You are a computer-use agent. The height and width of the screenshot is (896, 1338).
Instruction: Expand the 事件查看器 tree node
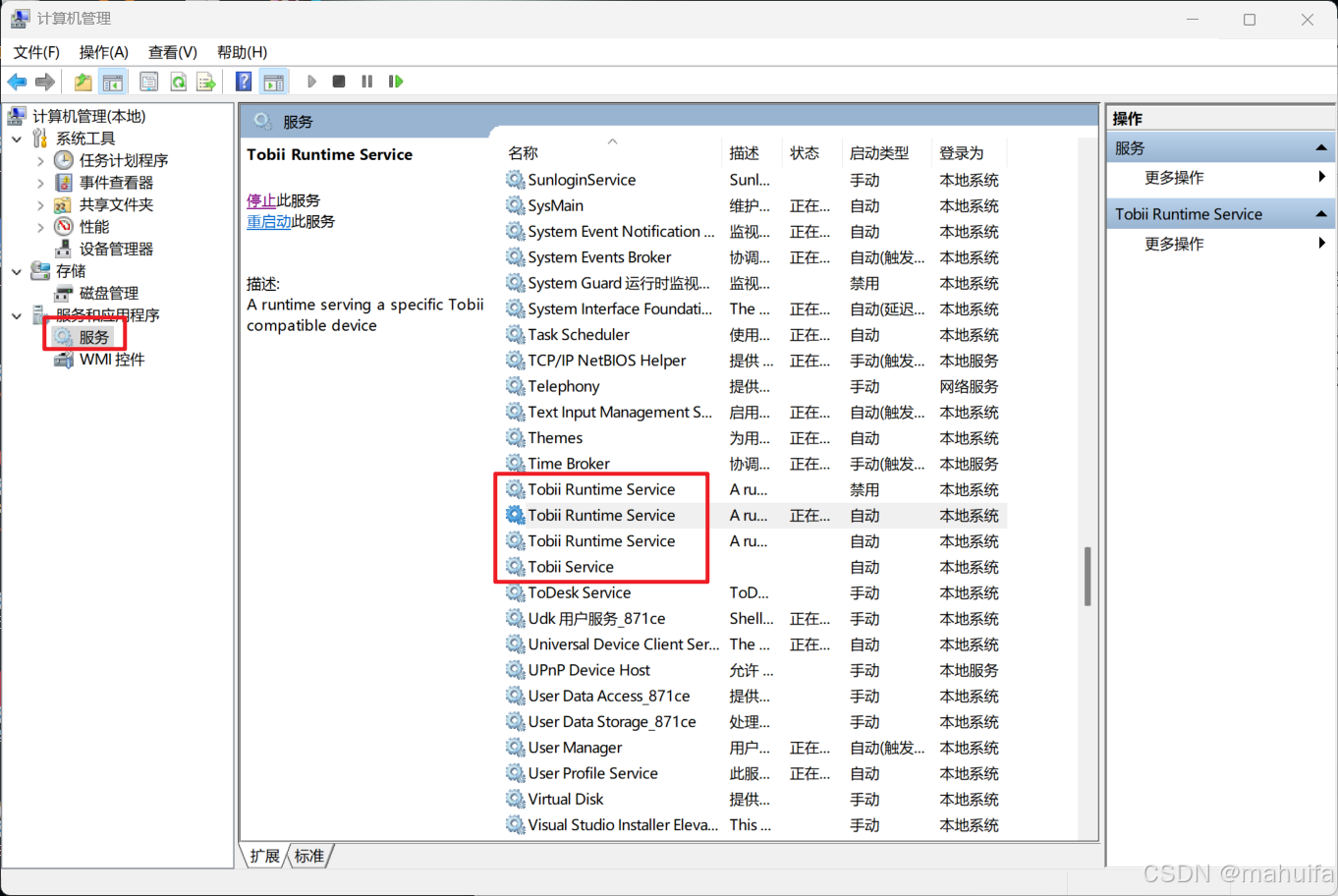pos(40,183)
